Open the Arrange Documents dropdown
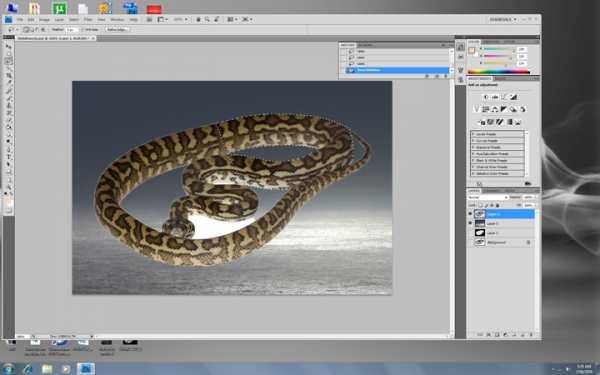Screen dimensions: 600x375 [x=232, y=19]
